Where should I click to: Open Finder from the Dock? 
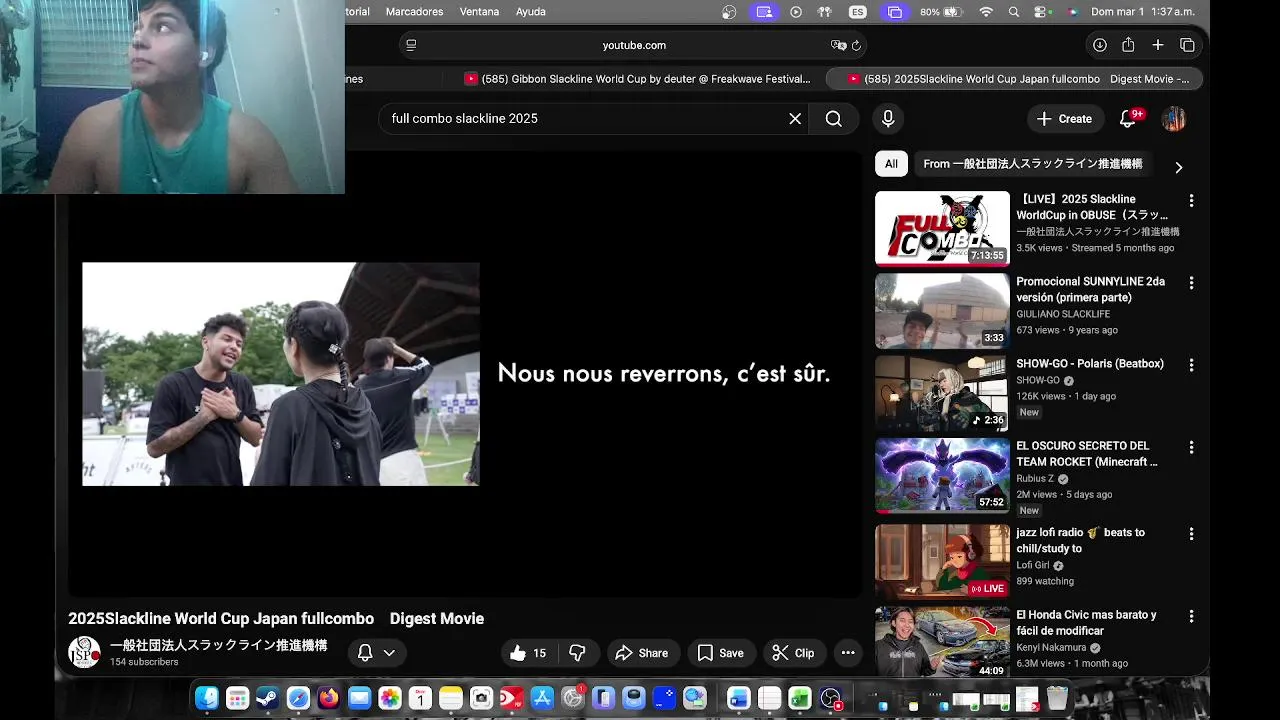coord(207,698)
